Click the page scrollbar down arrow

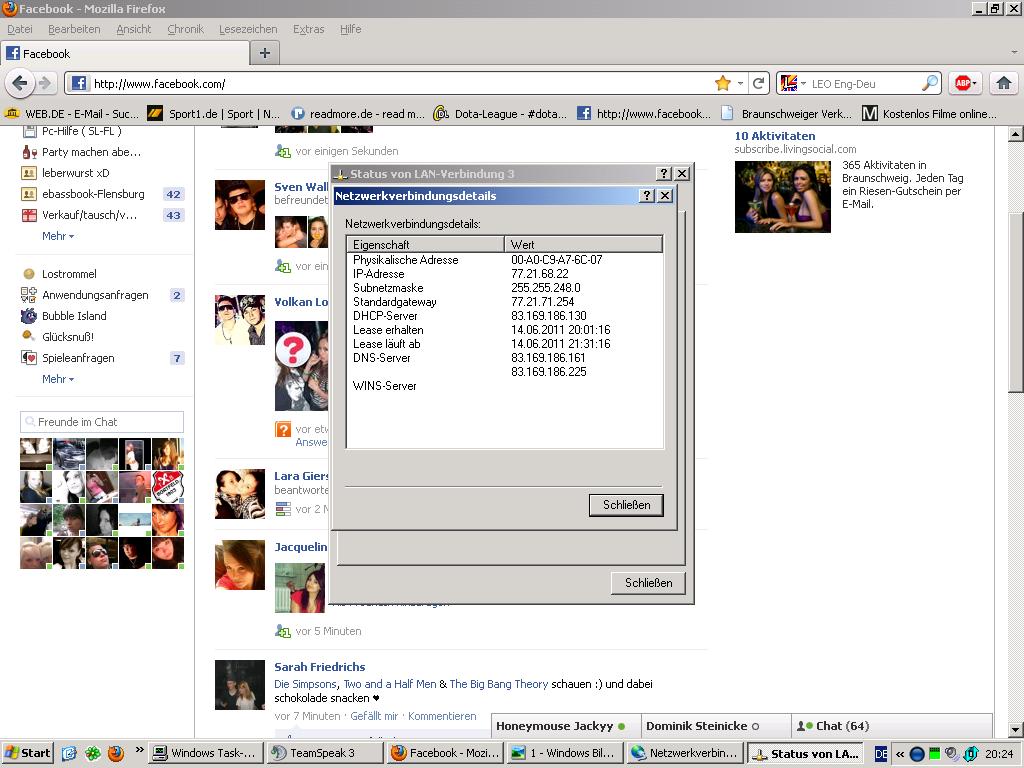[1015, 729]
